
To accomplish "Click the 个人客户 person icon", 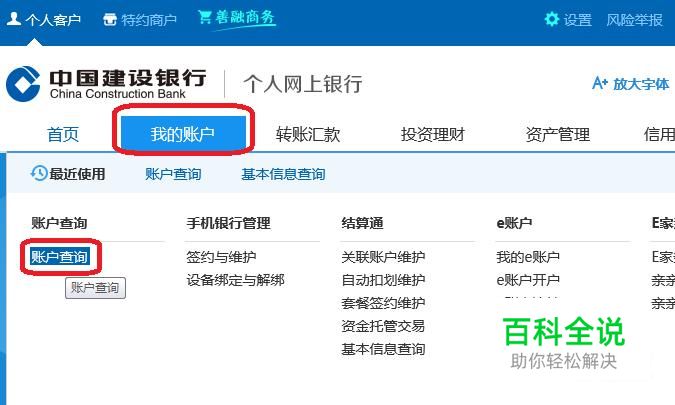I will coord(14,19).
